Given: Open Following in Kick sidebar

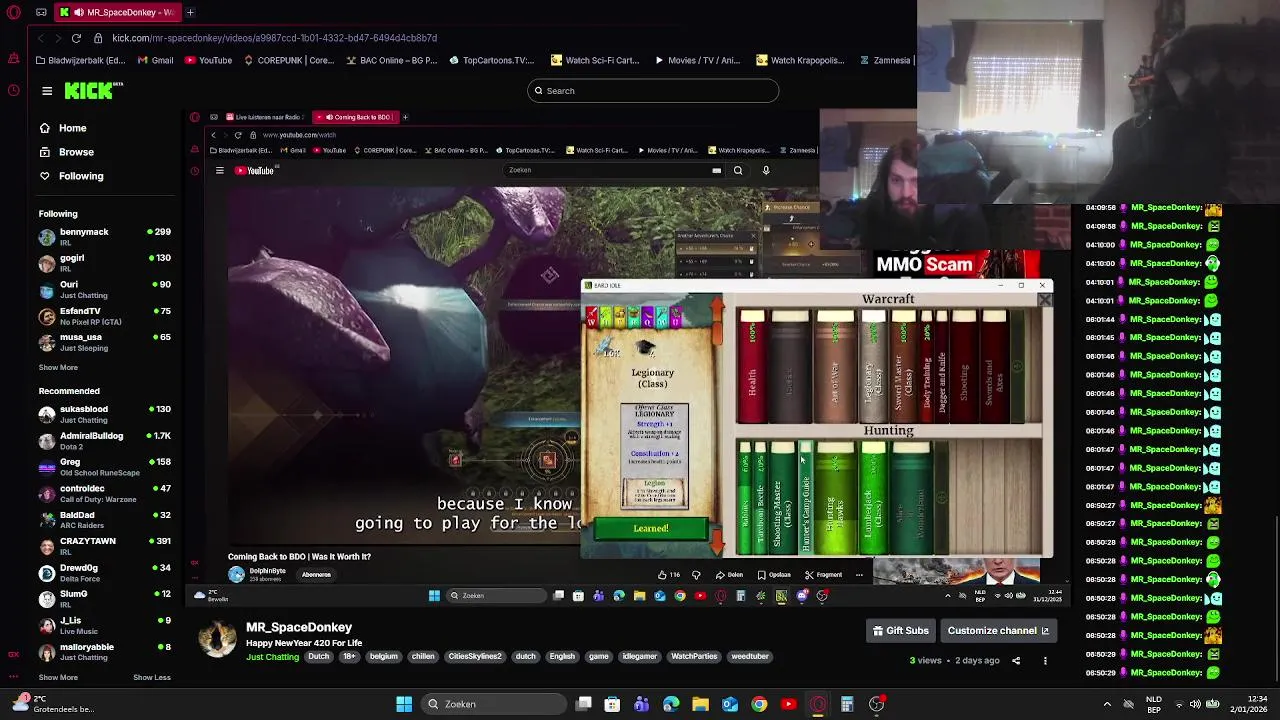Looking at the screenshot, I should [x=71, y=176].
